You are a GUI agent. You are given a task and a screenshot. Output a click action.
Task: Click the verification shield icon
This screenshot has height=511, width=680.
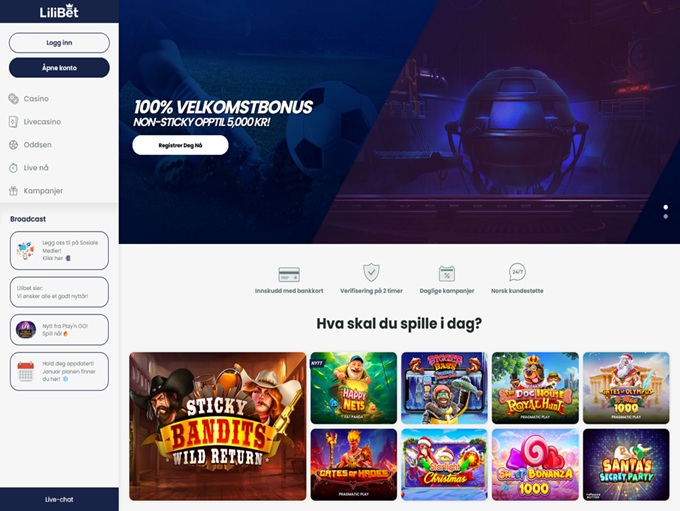click(x=371, y=273)
